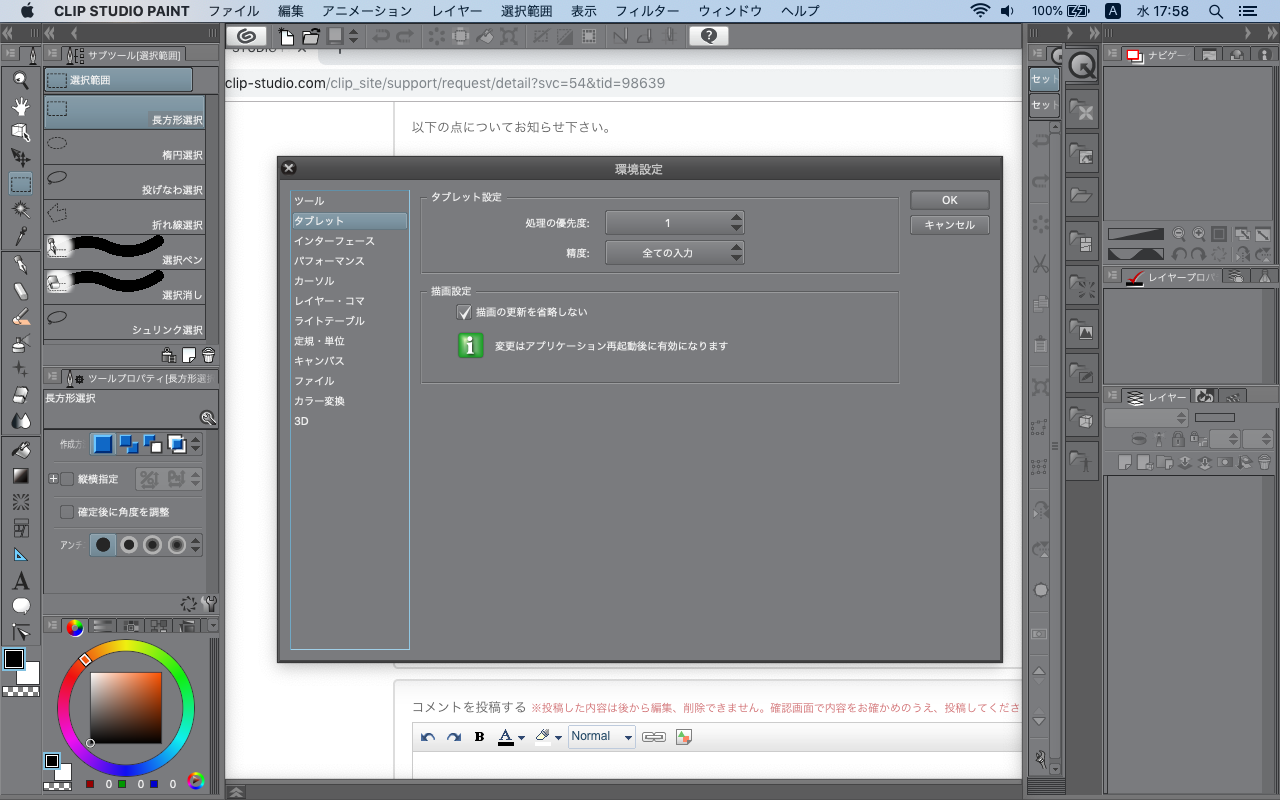This screenshot has height=800, width=1280.
Task: Select the Hand move tool
Action: pyautogui.click(x=21, y=106)
